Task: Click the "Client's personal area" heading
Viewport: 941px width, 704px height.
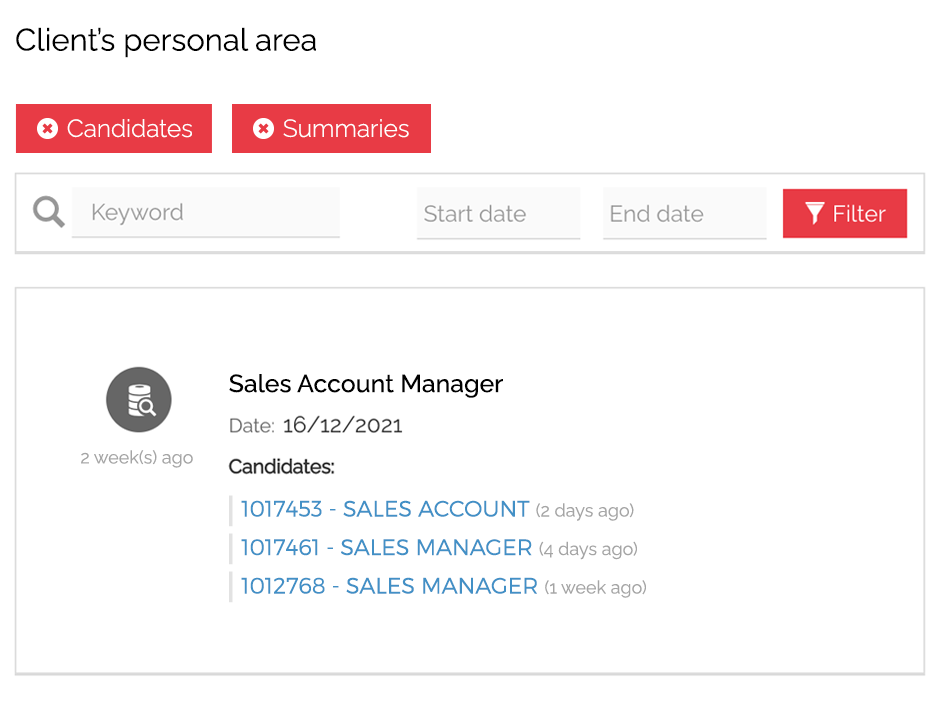Action: [166, 41]
